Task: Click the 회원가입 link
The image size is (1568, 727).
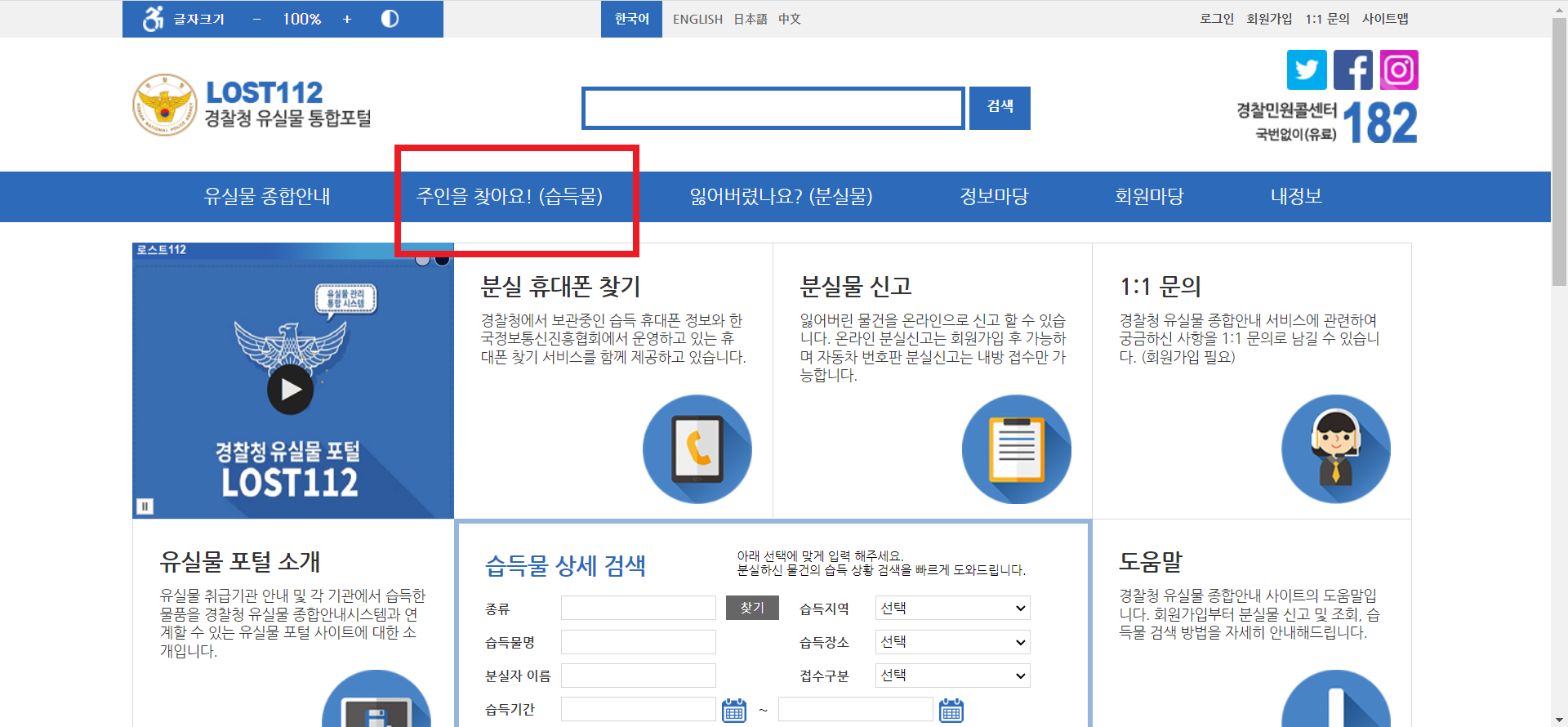Action: pyautogui.click(x=1269, y=19)
